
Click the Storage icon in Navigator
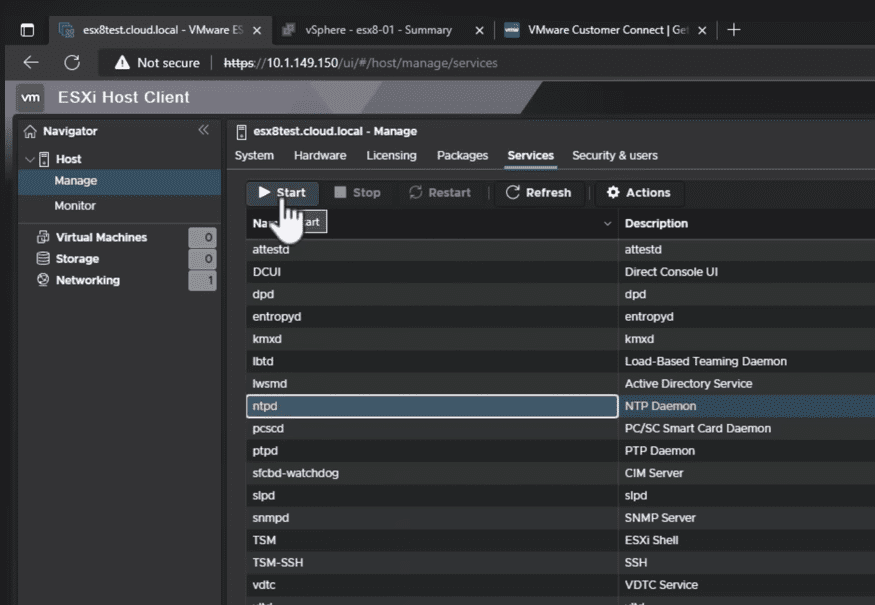(43, 259)
